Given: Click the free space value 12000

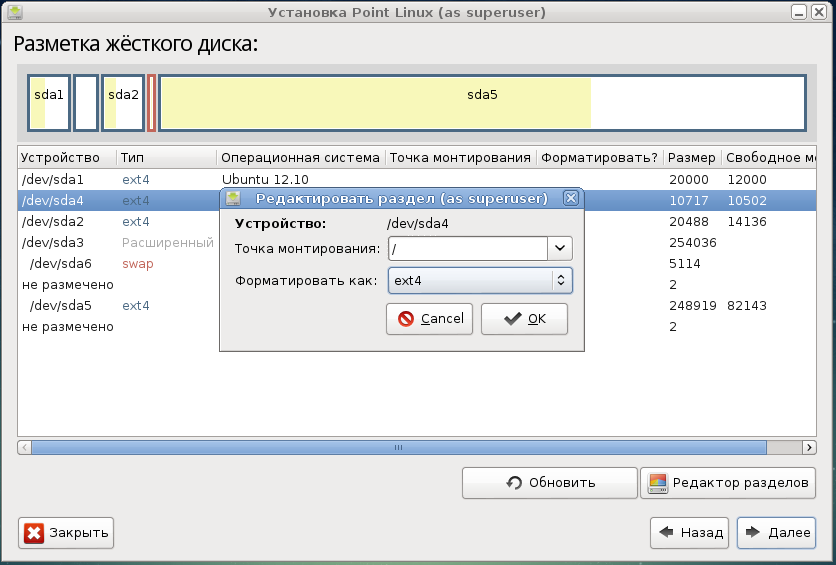Looking at the screenshot, I should click(x=747, y=180).
